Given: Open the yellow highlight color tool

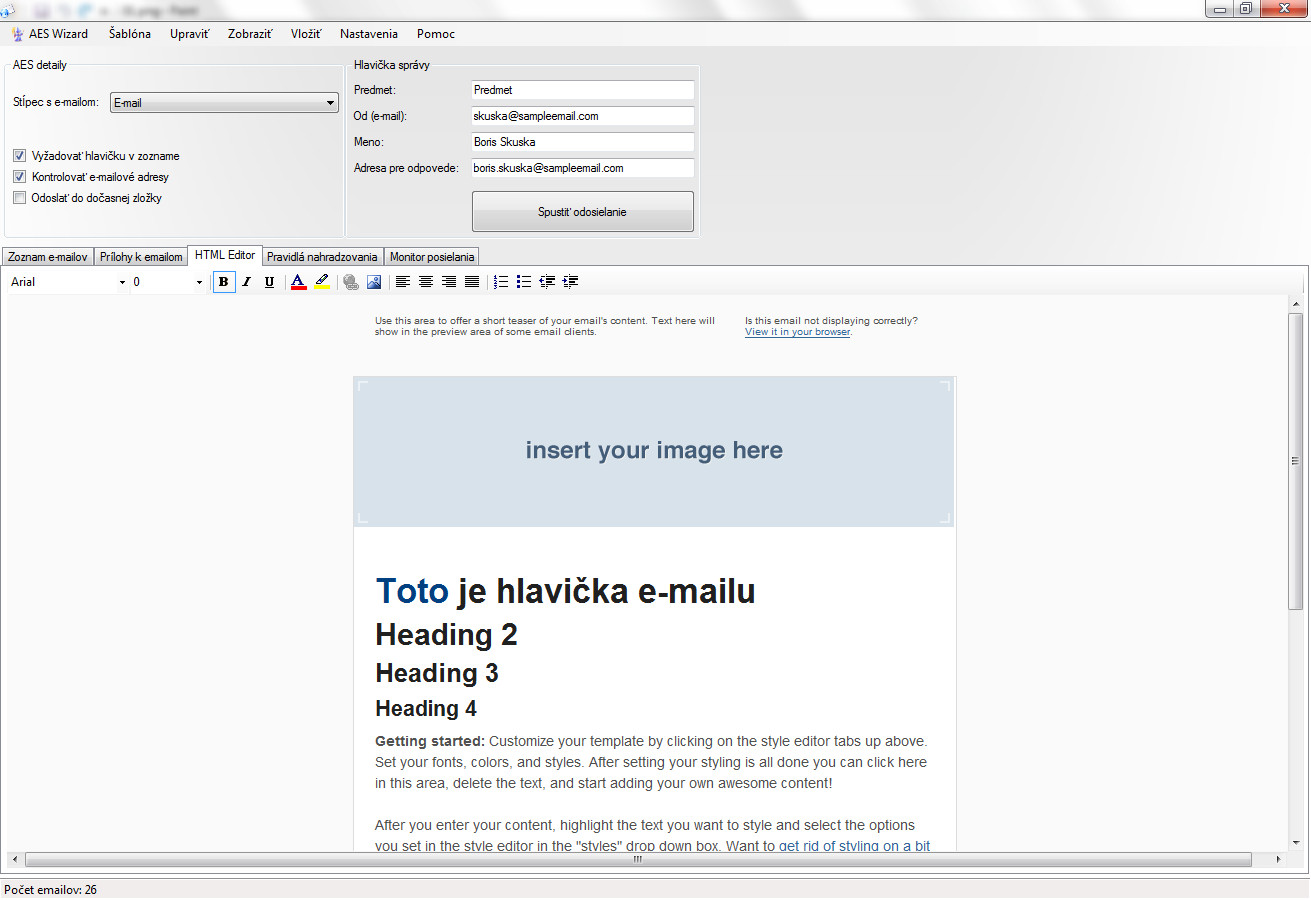Looking at the screenshot, I should (322, 282).
